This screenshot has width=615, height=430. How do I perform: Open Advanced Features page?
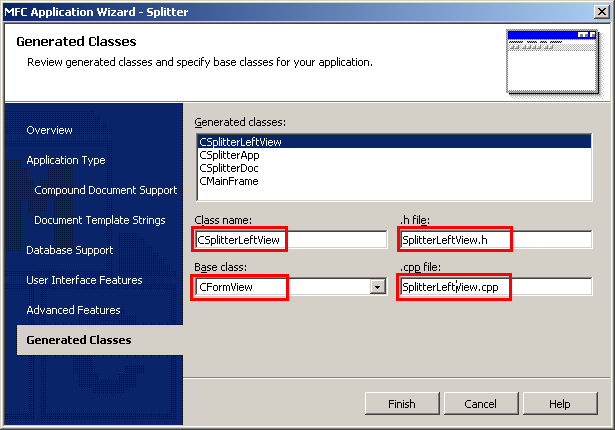point(73,310)
